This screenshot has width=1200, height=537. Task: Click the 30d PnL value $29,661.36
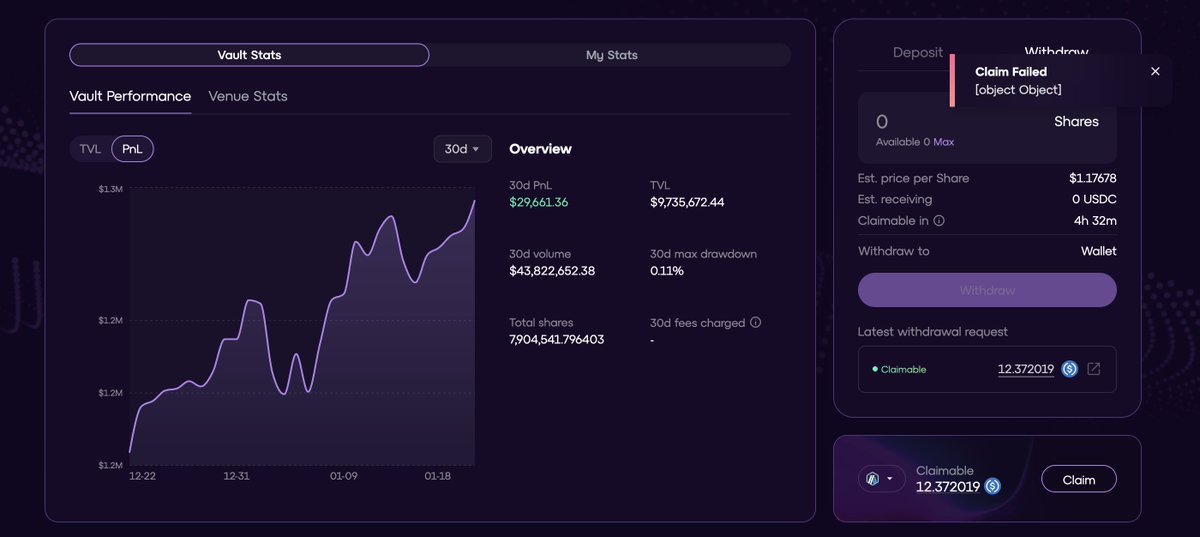[x=539, y=202]
